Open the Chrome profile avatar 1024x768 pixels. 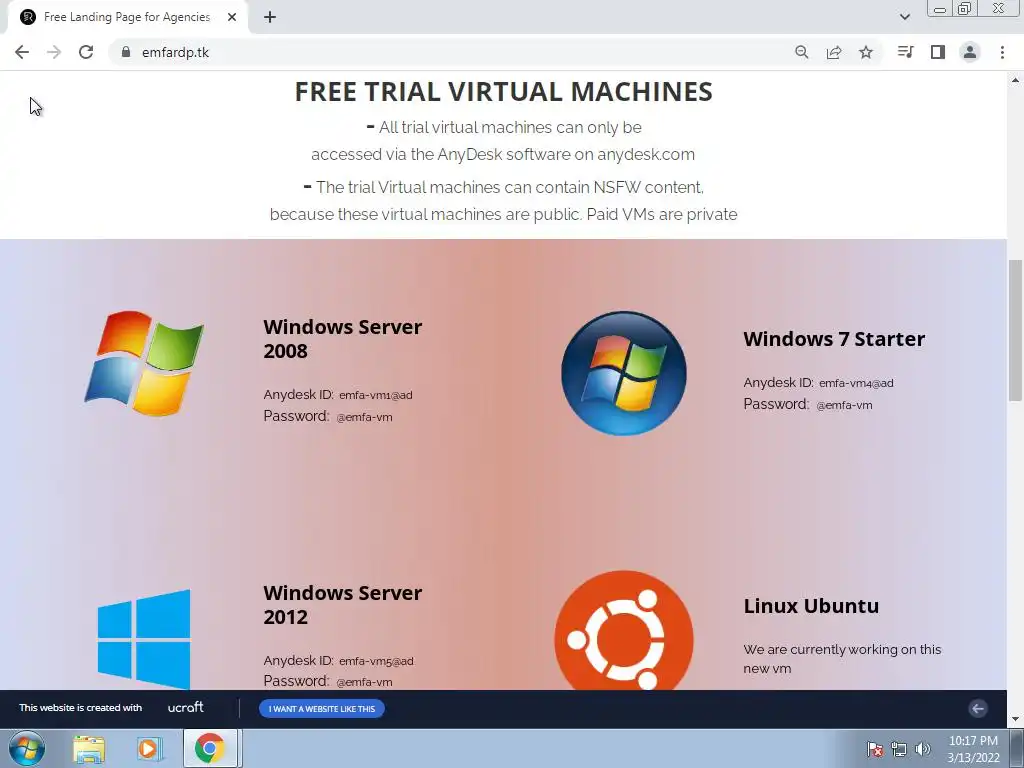point(970,52)
